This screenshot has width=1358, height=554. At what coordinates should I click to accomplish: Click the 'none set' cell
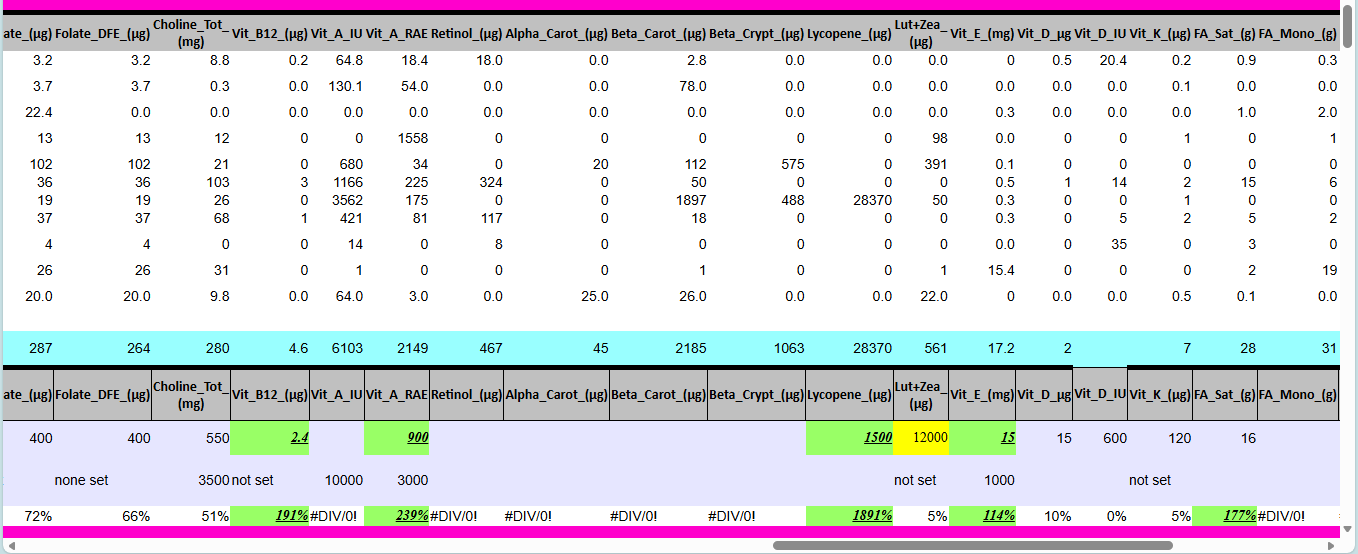[x=82, y=480]
